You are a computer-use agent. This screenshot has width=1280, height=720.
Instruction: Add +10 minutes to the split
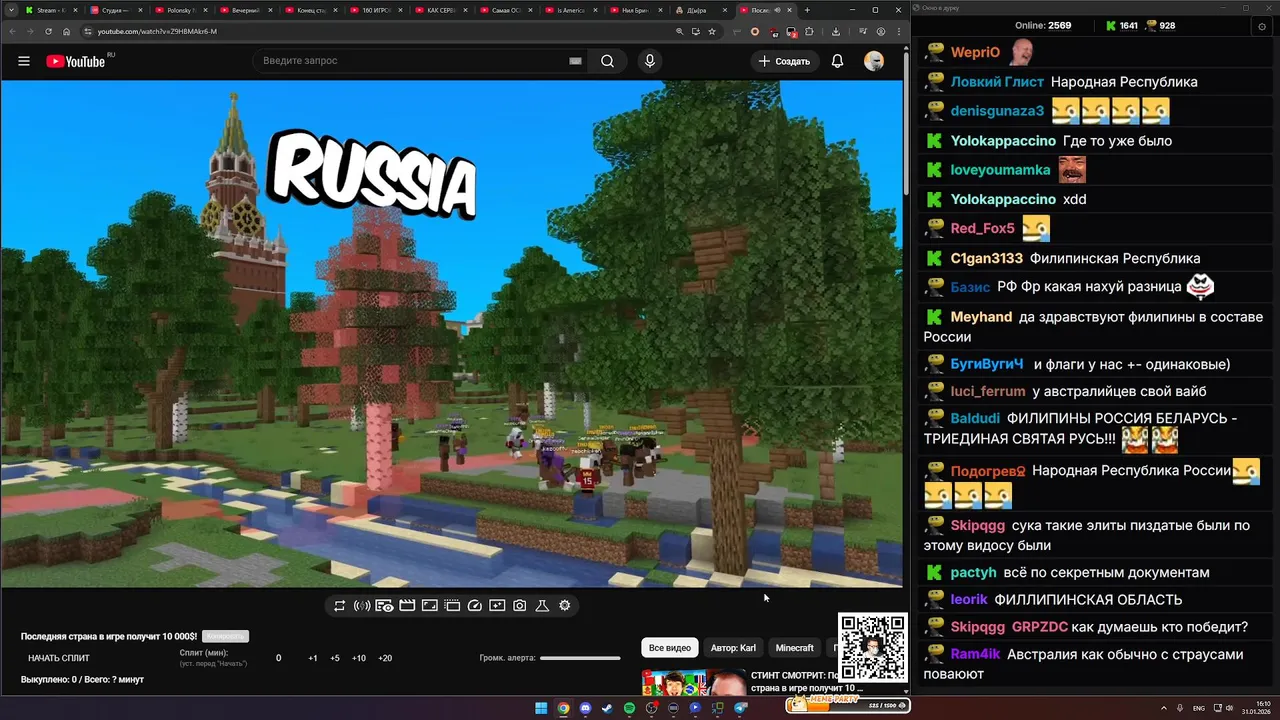point(359,658)
